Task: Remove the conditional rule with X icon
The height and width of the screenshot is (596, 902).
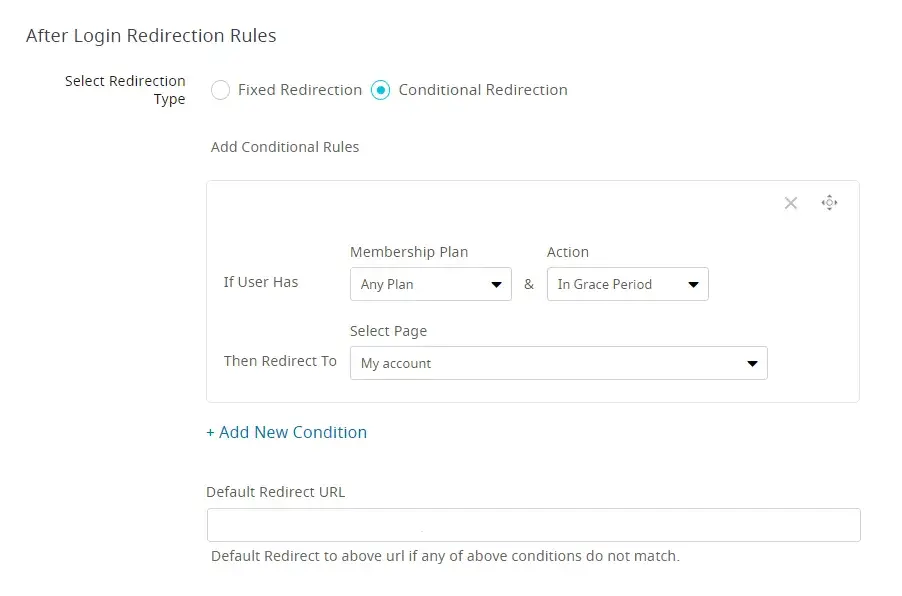Action: coord(791,203)
